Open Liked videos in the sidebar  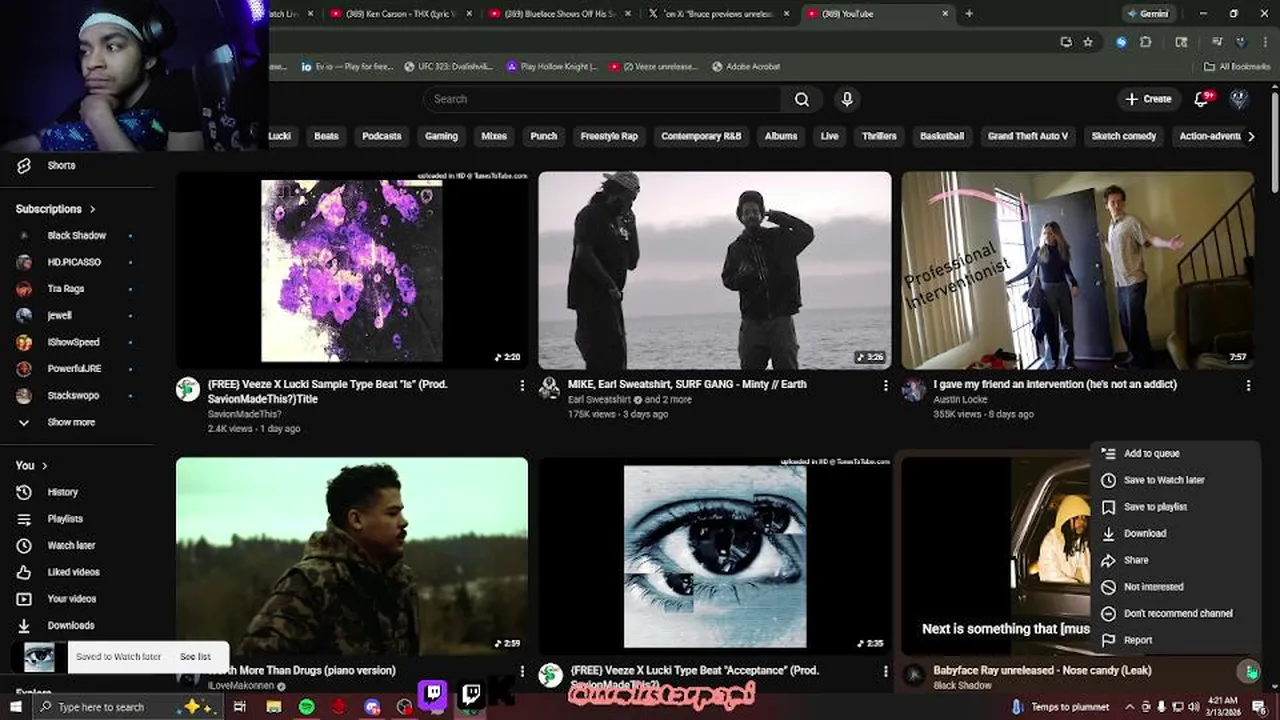pos(73,572)
